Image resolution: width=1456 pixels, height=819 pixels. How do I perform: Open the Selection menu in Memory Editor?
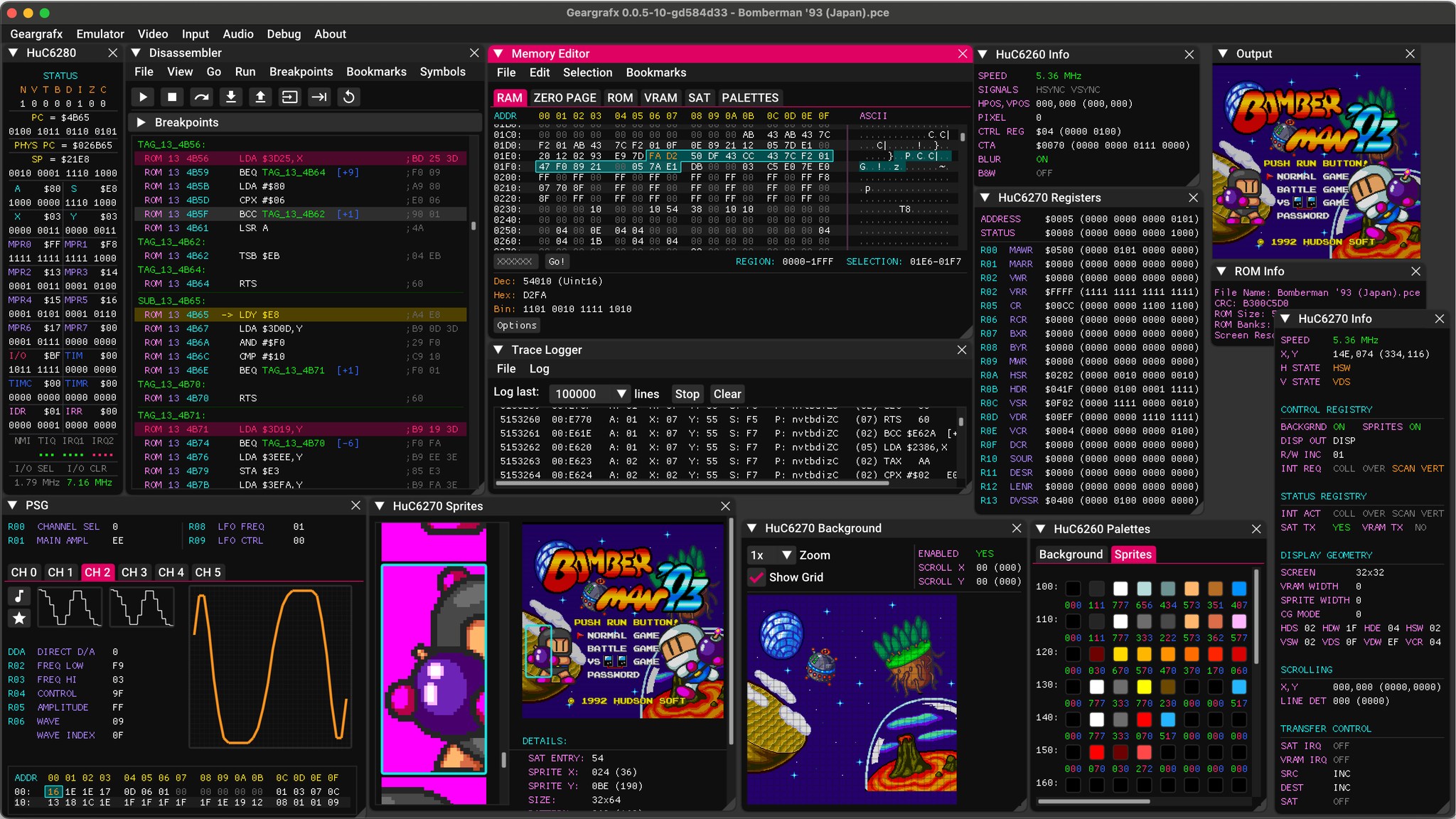point(587,73)
